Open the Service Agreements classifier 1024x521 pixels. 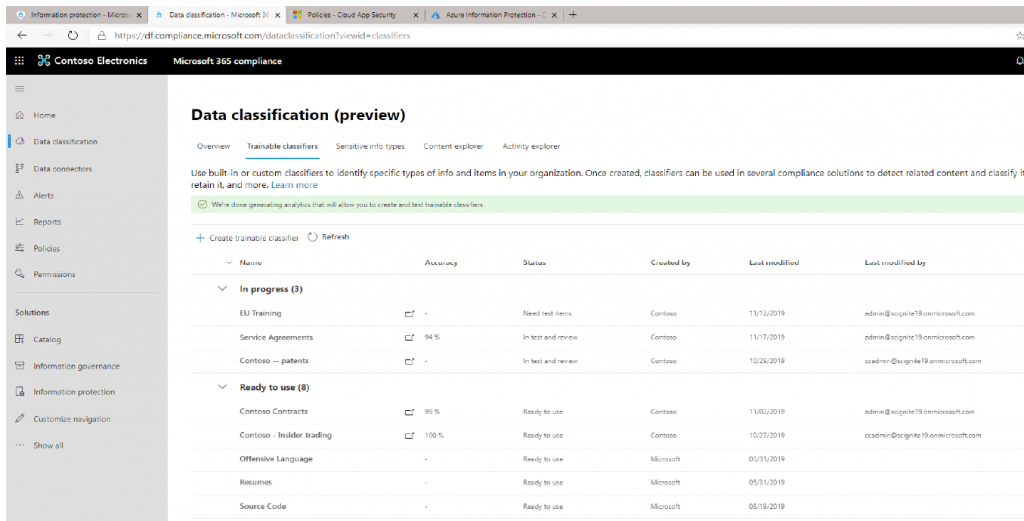click(276, 338)
